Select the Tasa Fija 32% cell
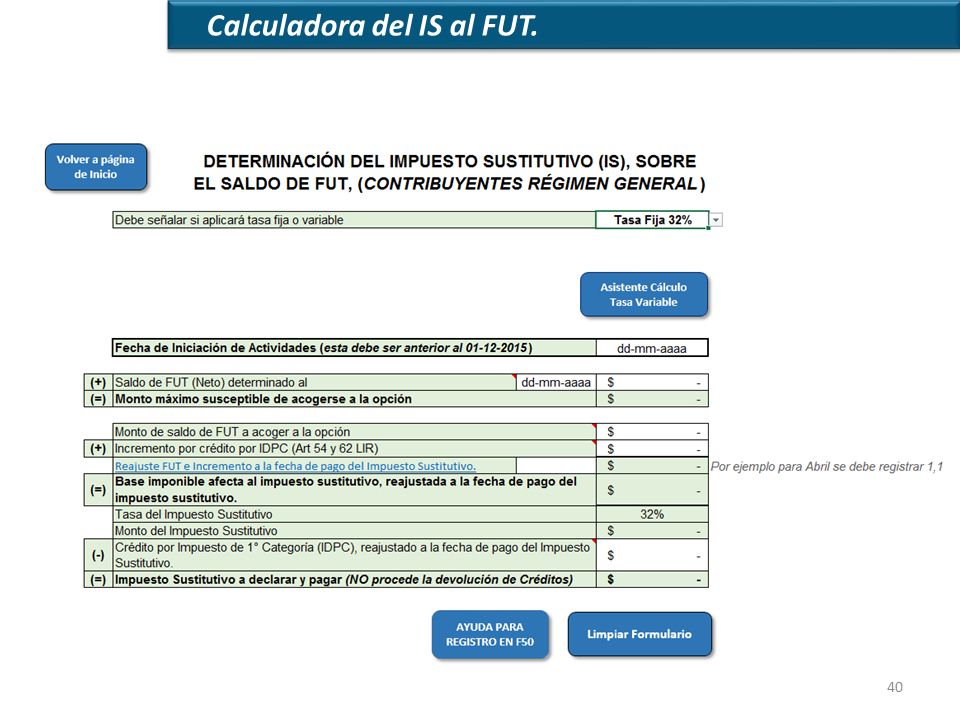 (x=653, y=220)
